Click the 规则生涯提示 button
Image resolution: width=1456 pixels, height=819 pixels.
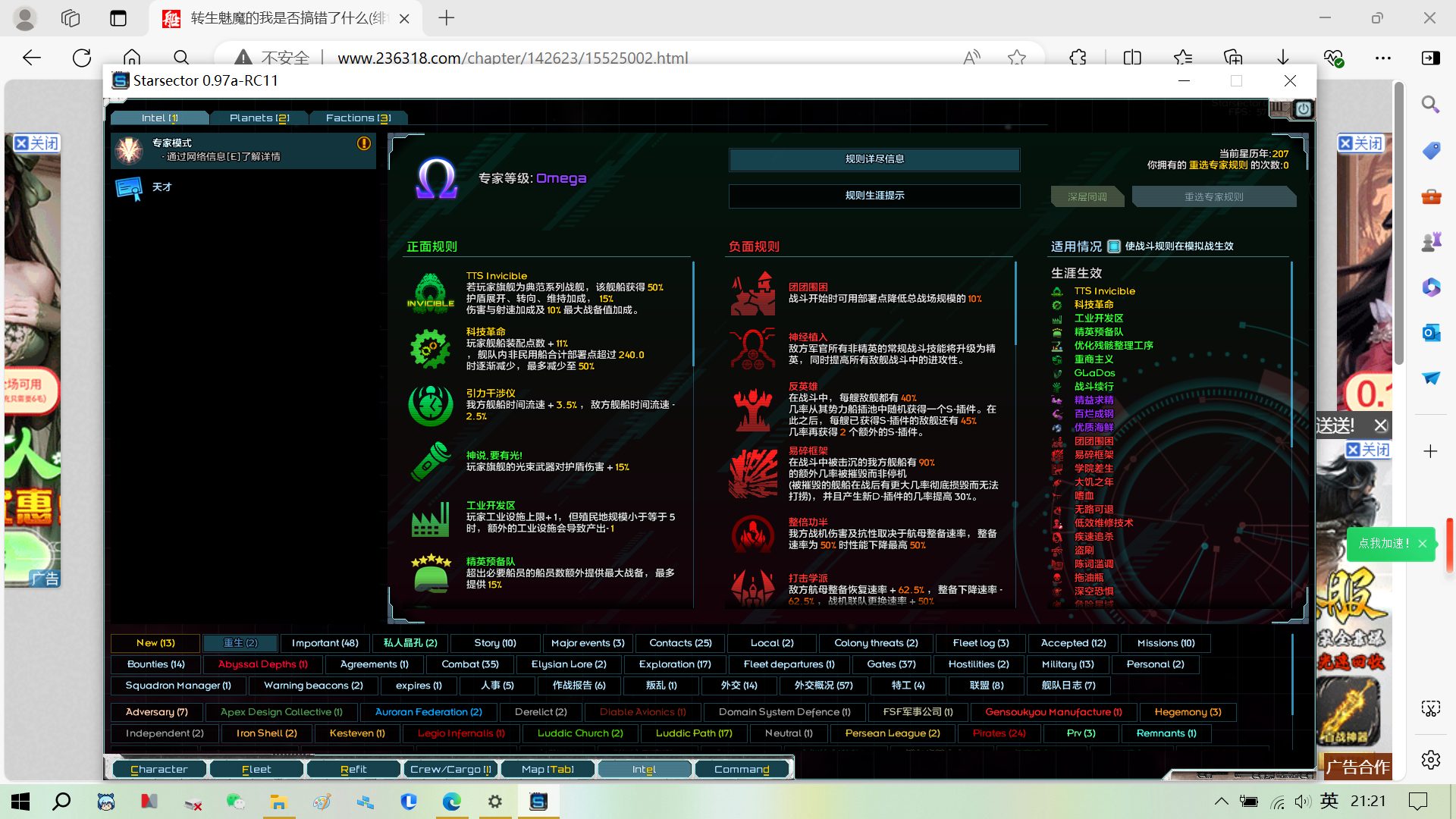click(x=874, y=196)
